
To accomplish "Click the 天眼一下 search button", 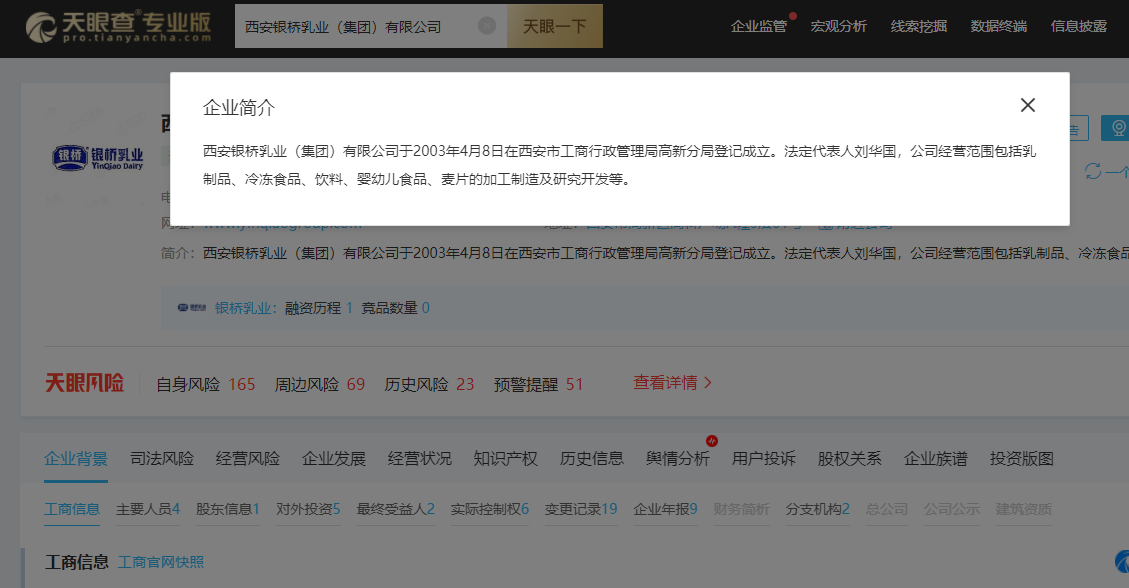I will (x=554, y=27).
